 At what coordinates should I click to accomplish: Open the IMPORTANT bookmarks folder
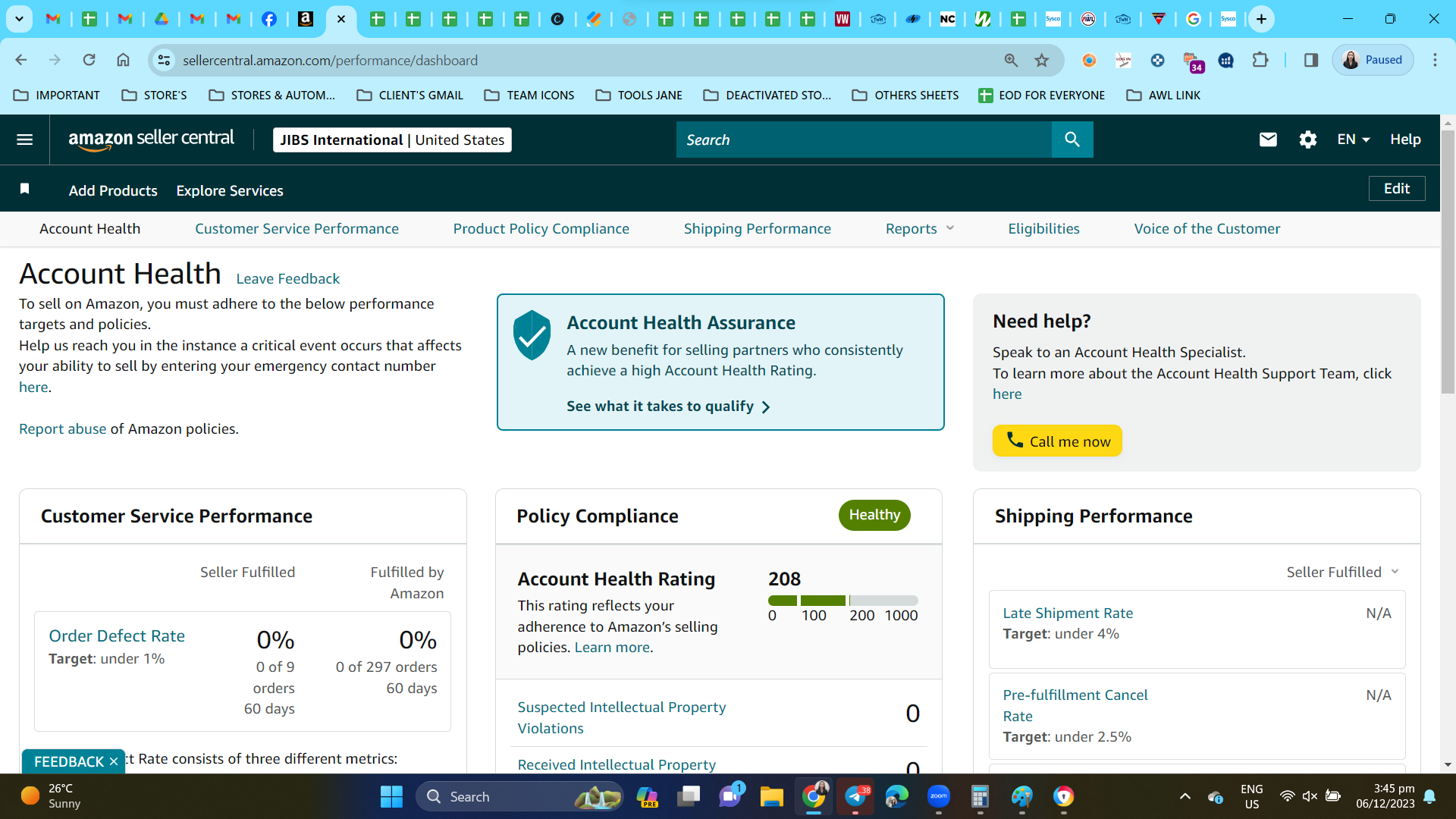pos(57,96)
